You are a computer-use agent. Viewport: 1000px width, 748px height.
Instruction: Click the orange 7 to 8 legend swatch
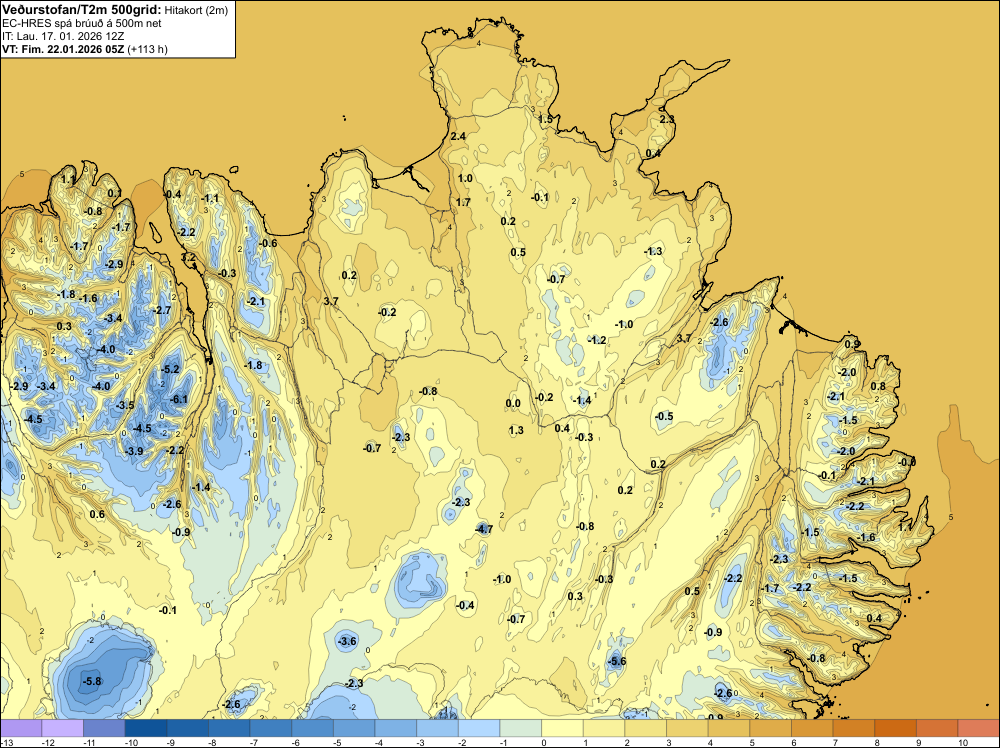tap(854, 728)
